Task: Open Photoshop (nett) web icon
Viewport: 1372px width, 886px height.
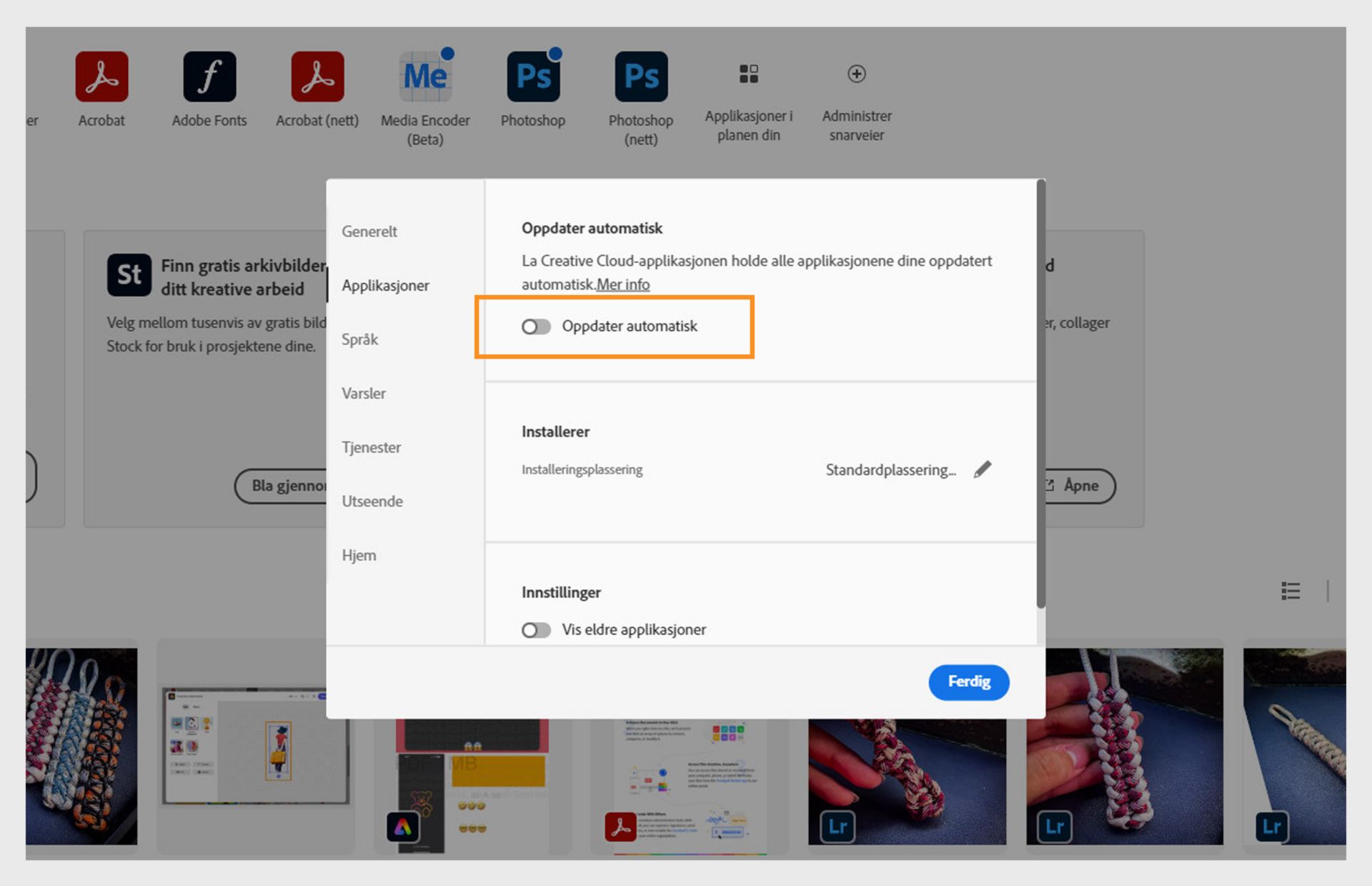Action: click(x=641, y=76)
